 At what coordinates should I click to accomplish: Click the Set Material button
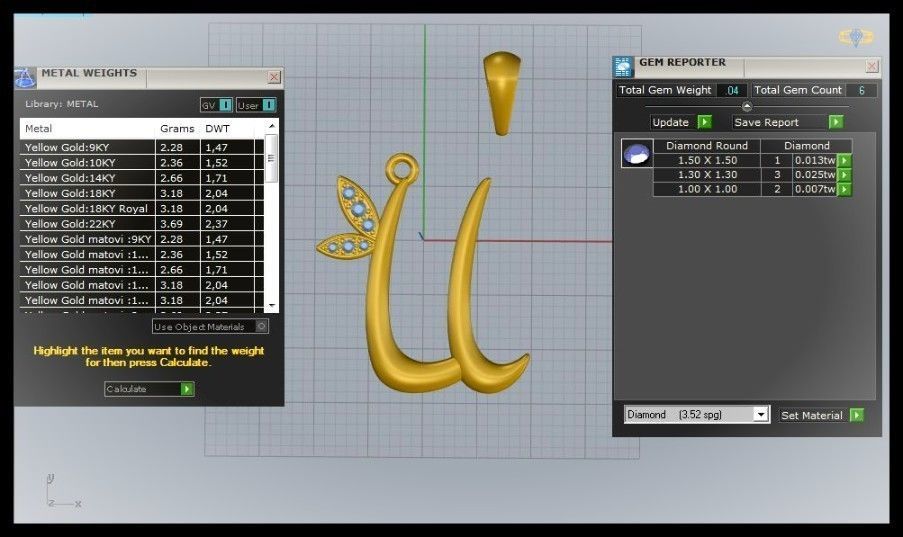coord(822,415)
